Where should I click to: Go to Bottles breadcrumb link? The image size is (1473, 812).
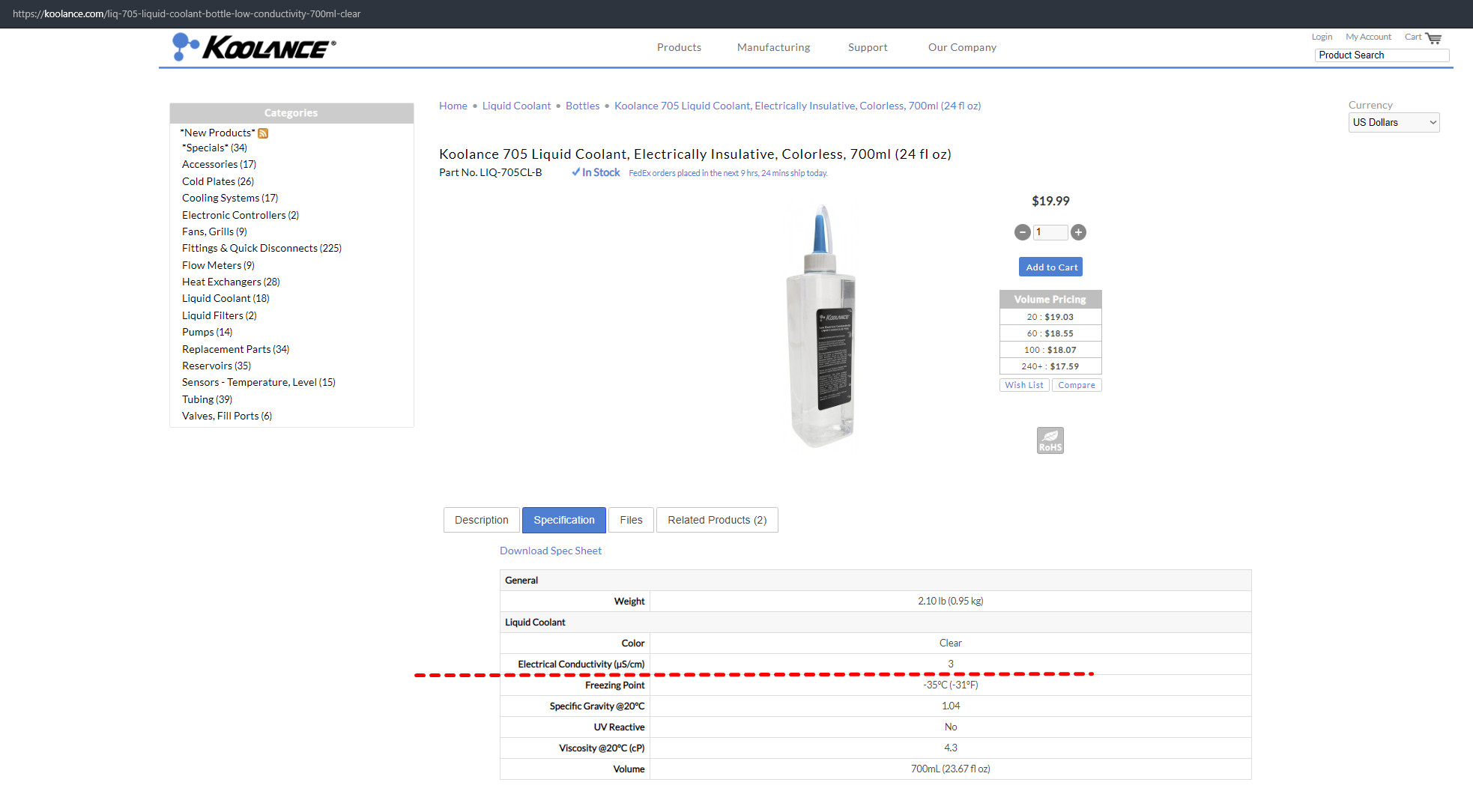(582, 106)
